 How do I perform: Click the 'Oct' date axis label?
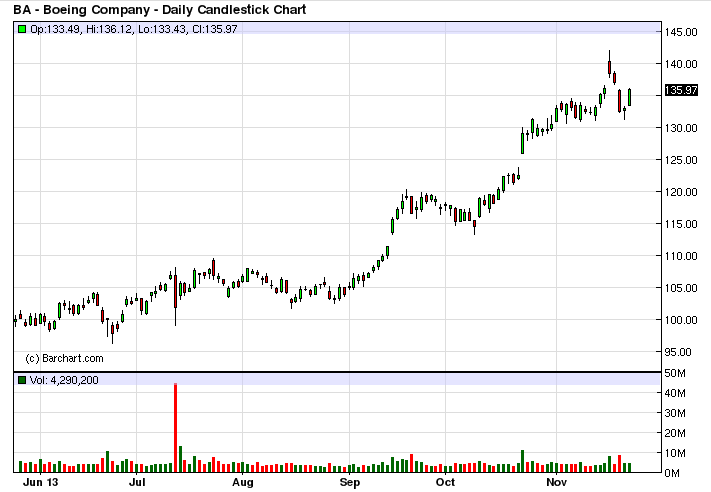click(445, 482)
